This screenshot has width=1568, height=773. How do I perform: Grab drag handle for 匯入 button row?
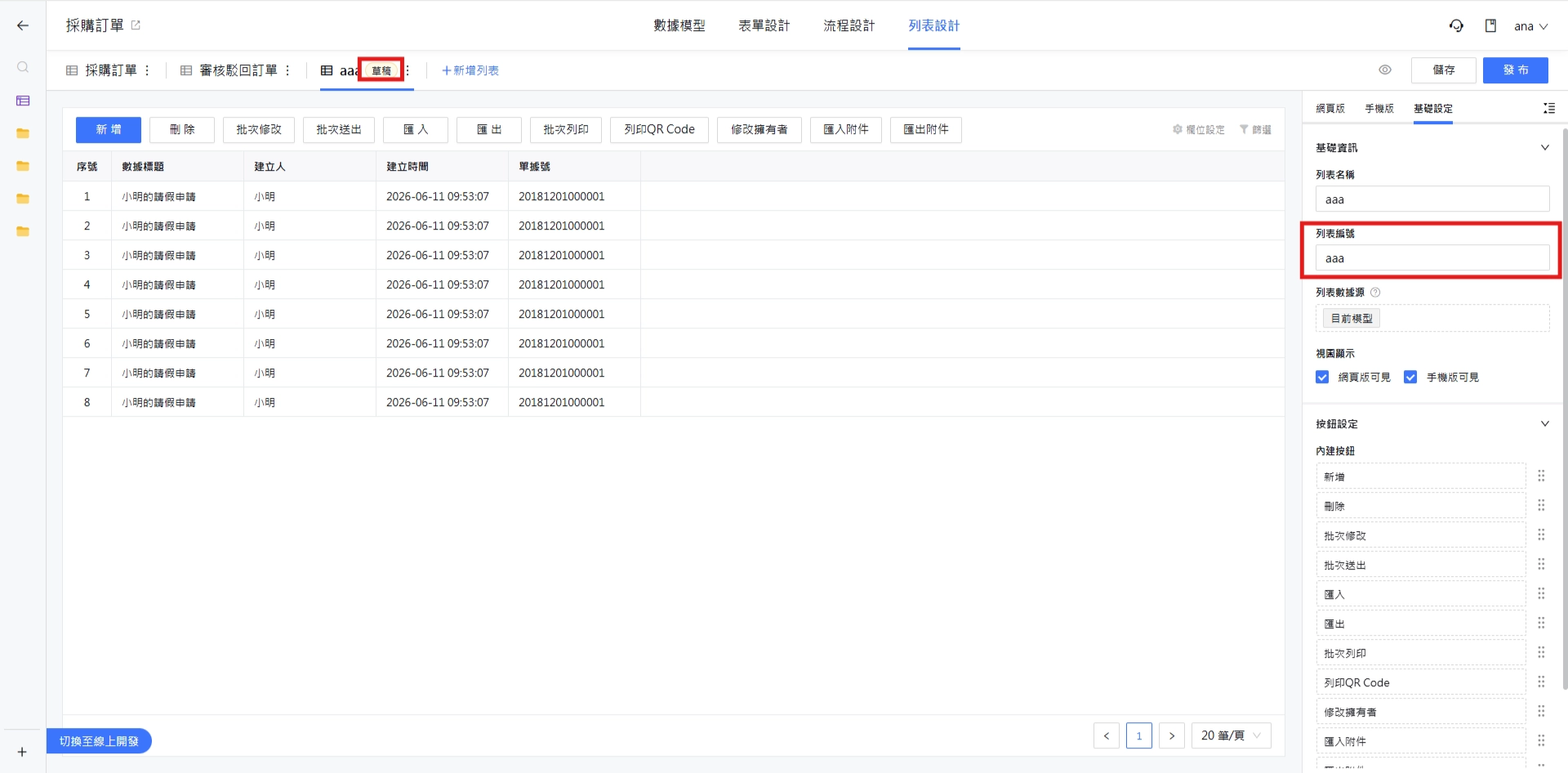pyautogui.click(x=1541, y=593)
